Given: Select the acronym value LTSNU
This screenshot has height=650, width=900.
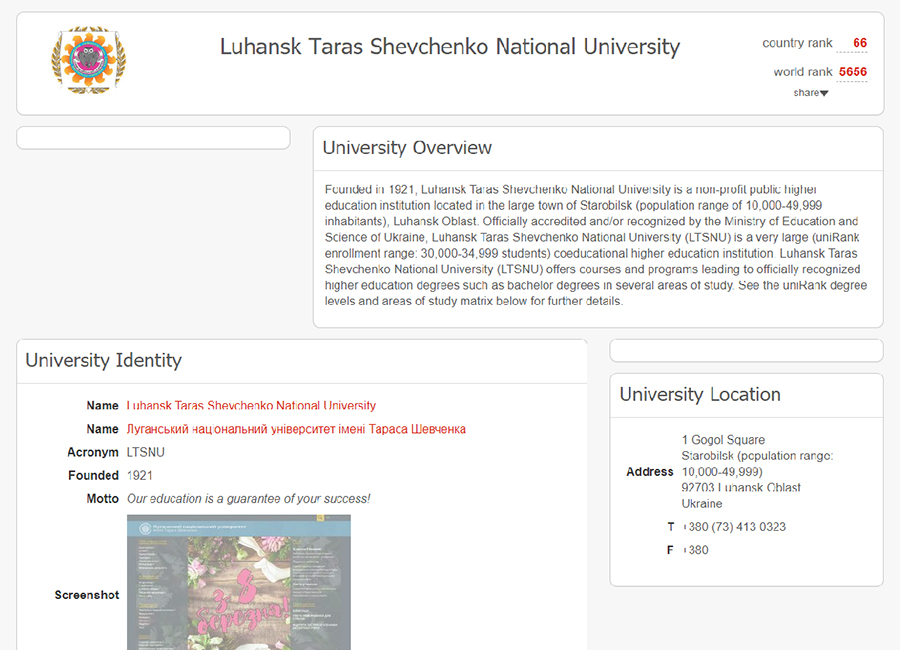Looking at the screenshot, I should [x=145, y=452].
